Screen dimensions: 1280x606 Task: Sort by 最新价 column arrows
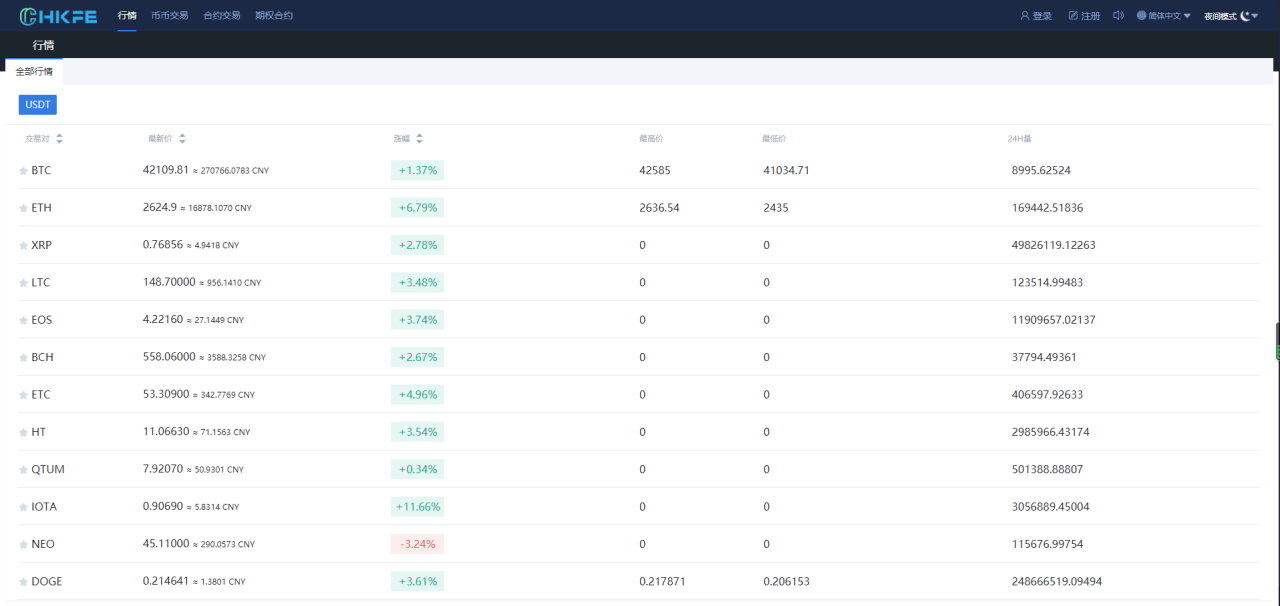(x=182, y=139)
